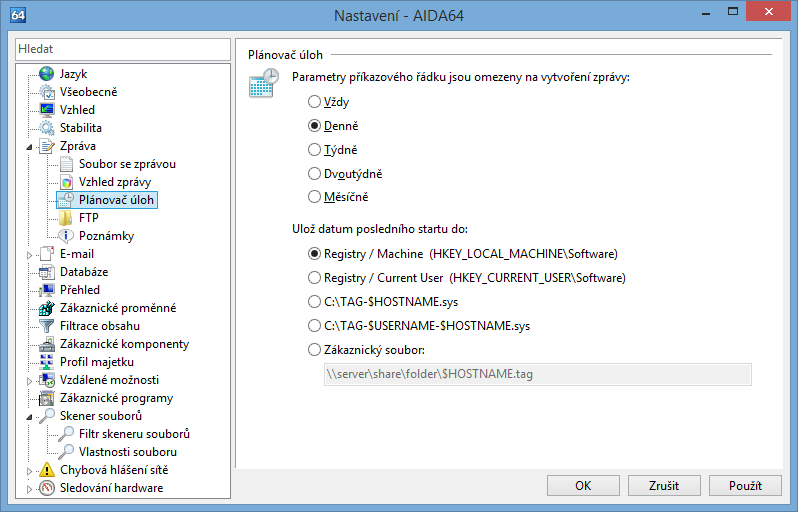Click the remote monitor icon beside Vzdálené možnosti
Screen dimensions: 798x512
[47, 380]
